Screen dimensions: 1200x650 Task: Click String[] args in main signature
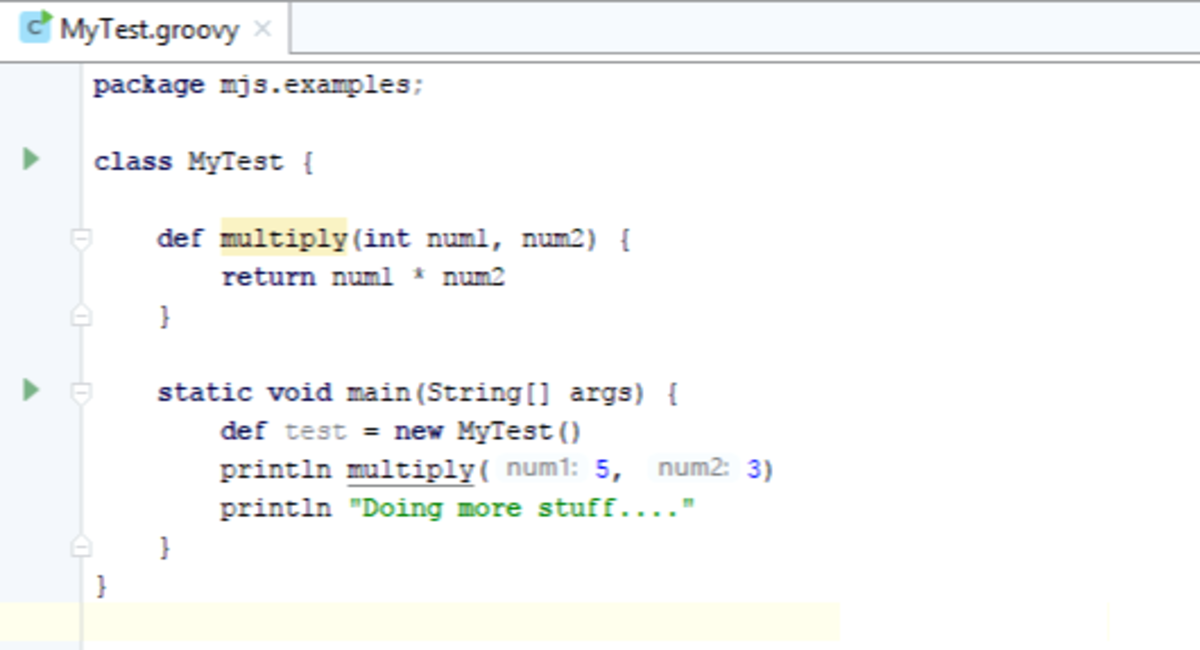(530, 393)
